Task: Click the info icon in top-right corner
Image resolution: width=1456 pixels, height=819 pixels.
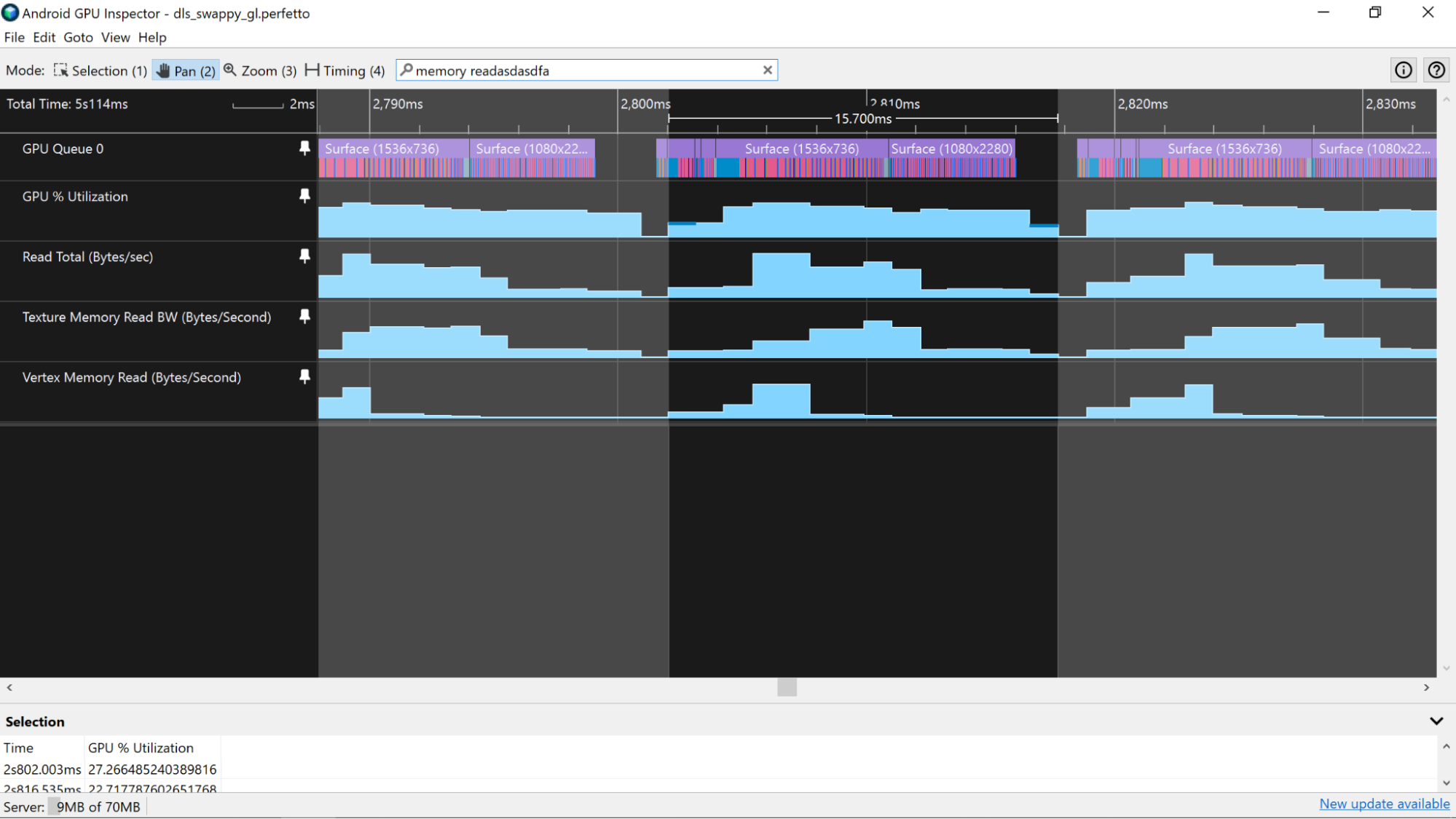Action: pos(1404,70)
